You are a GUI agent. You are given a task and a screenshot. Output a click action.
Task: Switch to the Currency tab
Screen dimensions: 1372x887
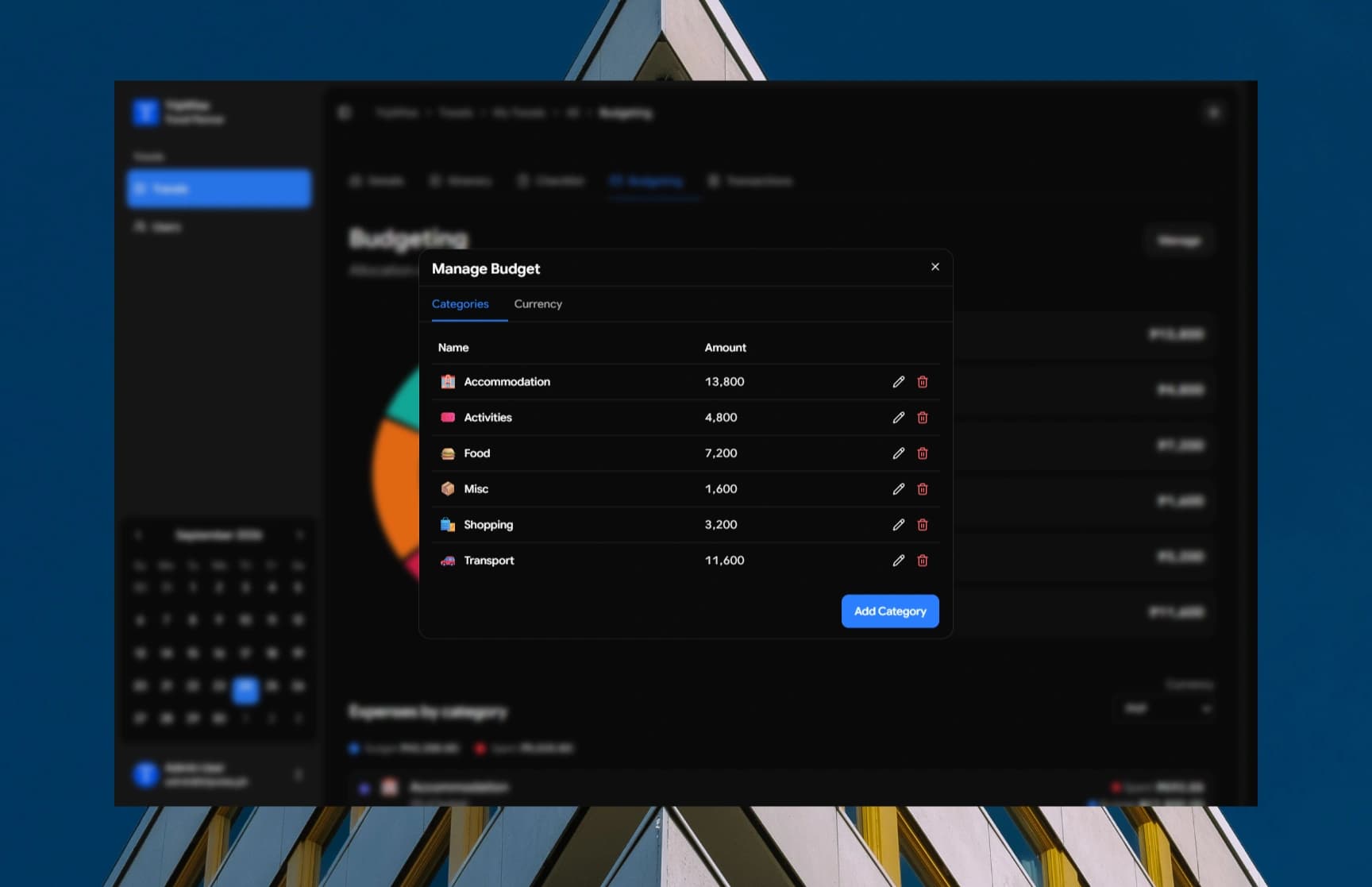click(538, 304)
